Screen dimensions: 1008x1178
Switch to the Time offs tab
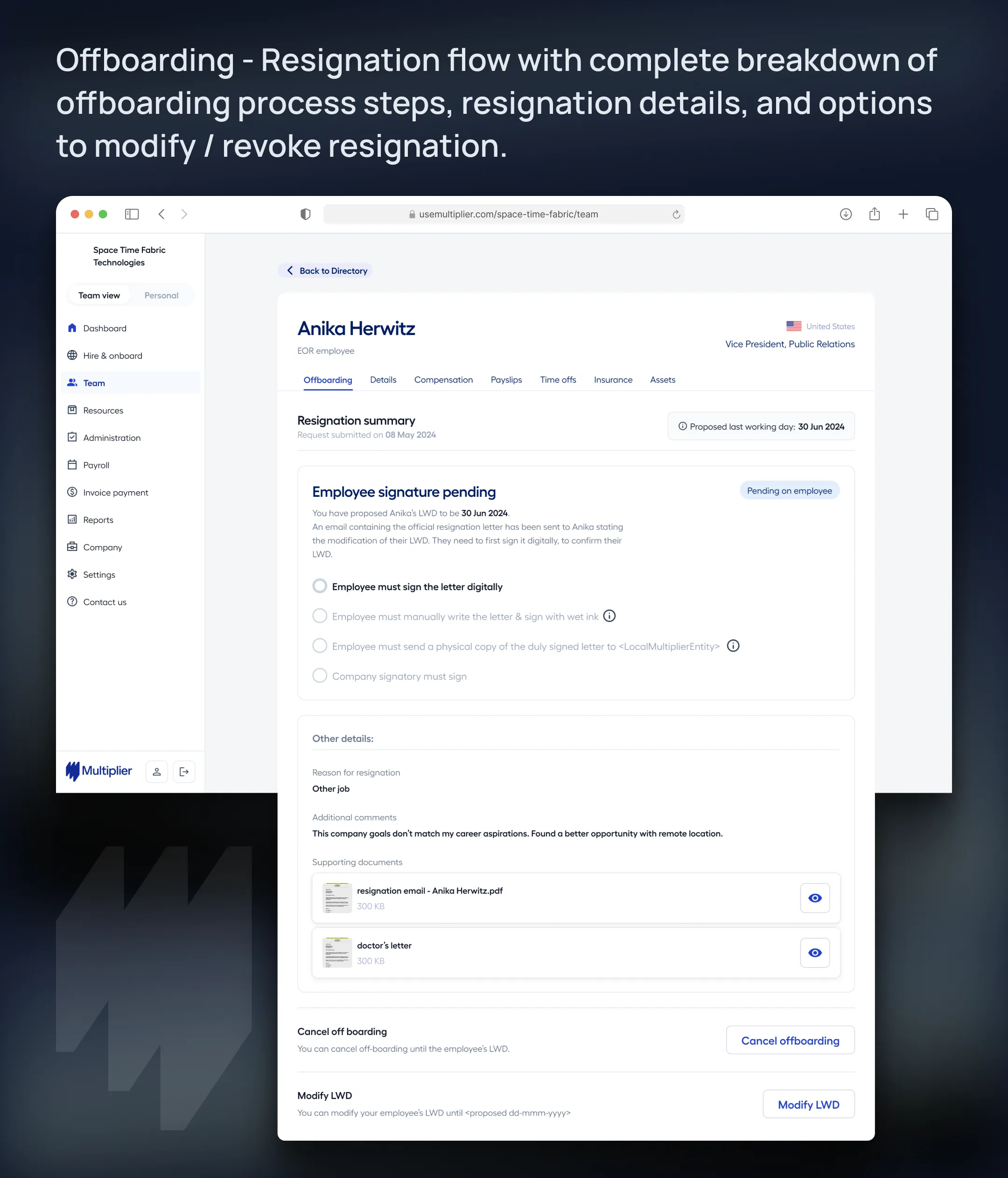coord(558,380)
